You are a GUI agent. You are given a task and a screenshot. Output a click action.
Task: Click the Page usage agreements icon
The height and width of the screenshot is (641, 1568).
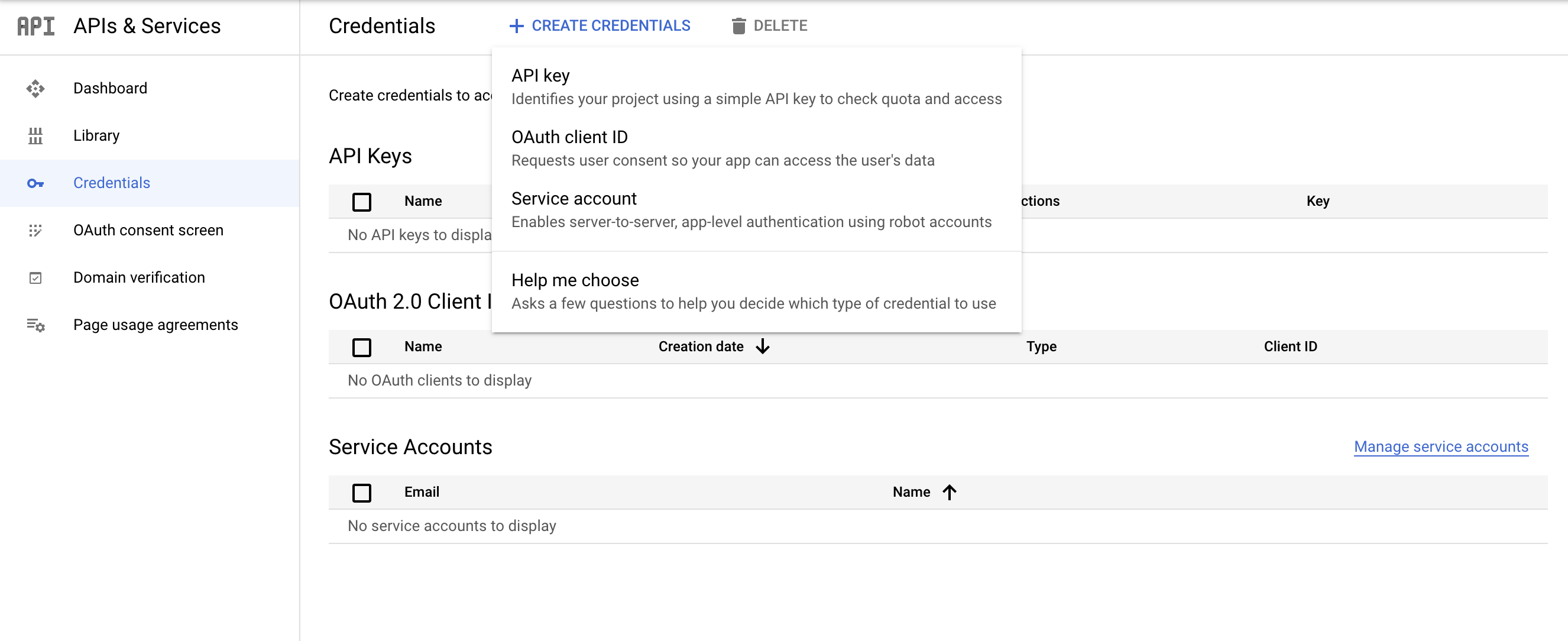pyautogui.click(x=35, y=326)
